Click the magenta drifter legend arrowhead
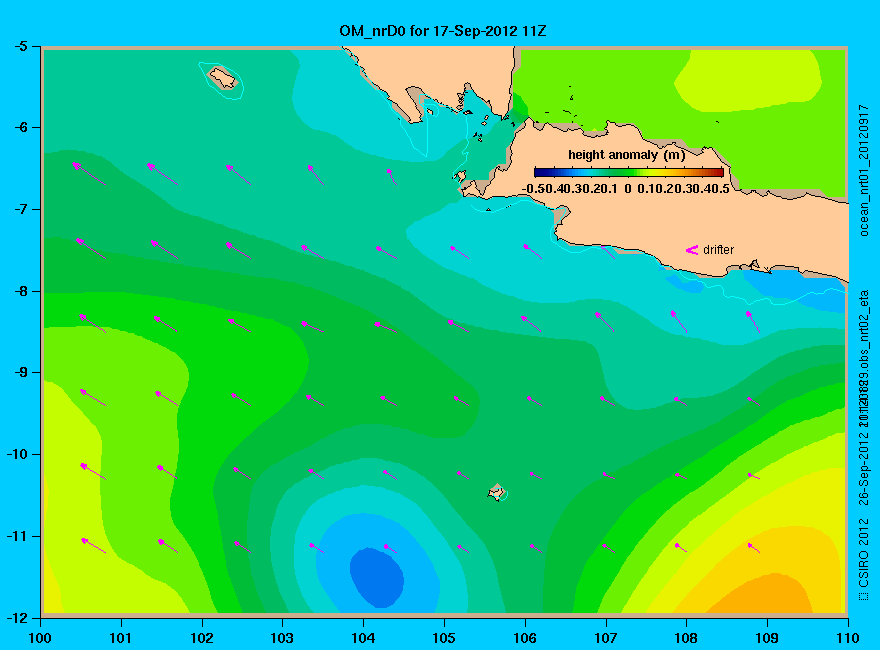Screen dimensions: 880x650 point(691,250)
